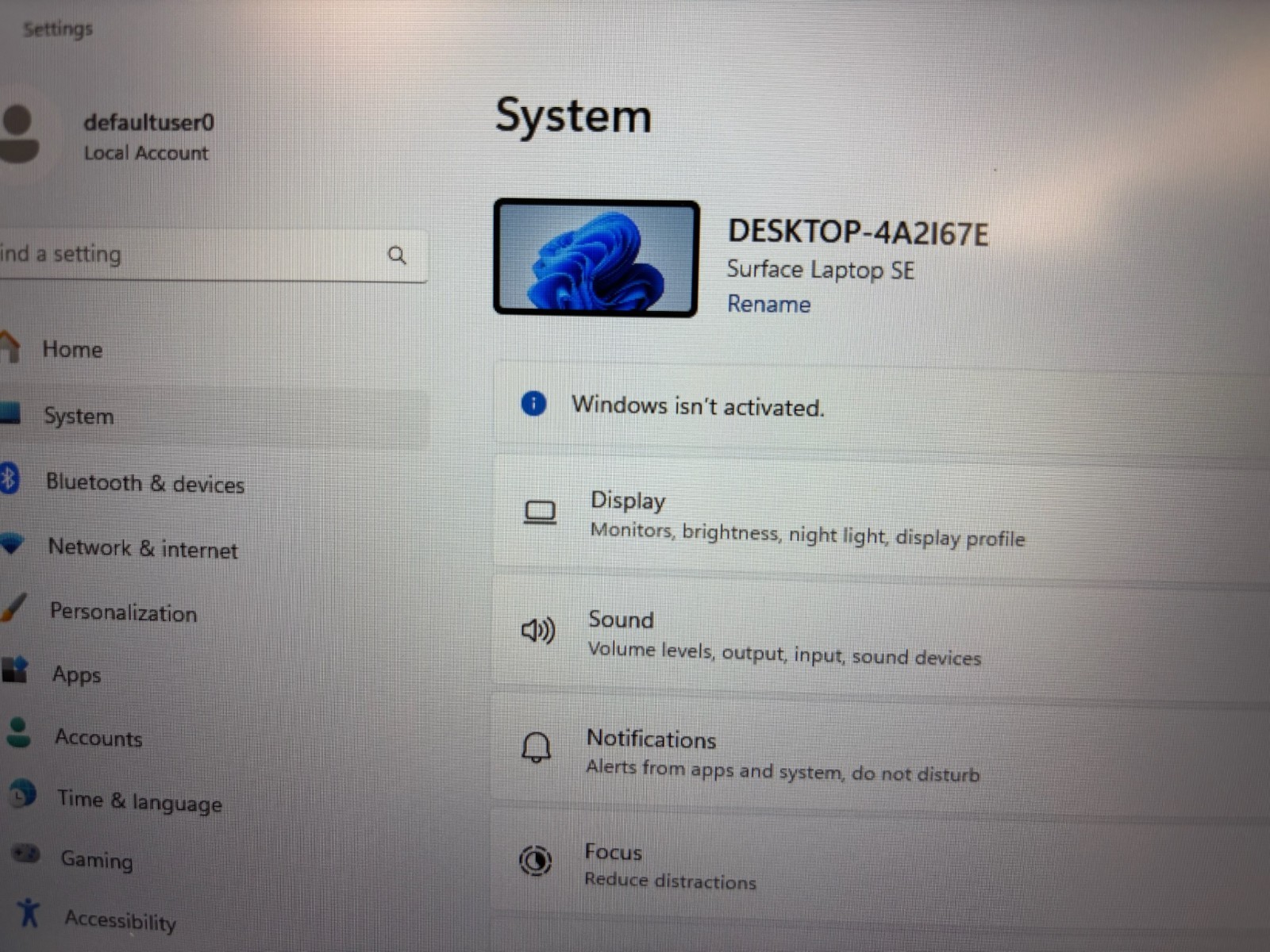The height and width of the screenshot is (952, 1270).
Task: Click the Personalization paintbrush icon
Action: pyautogui.click(x=14, y=608)
